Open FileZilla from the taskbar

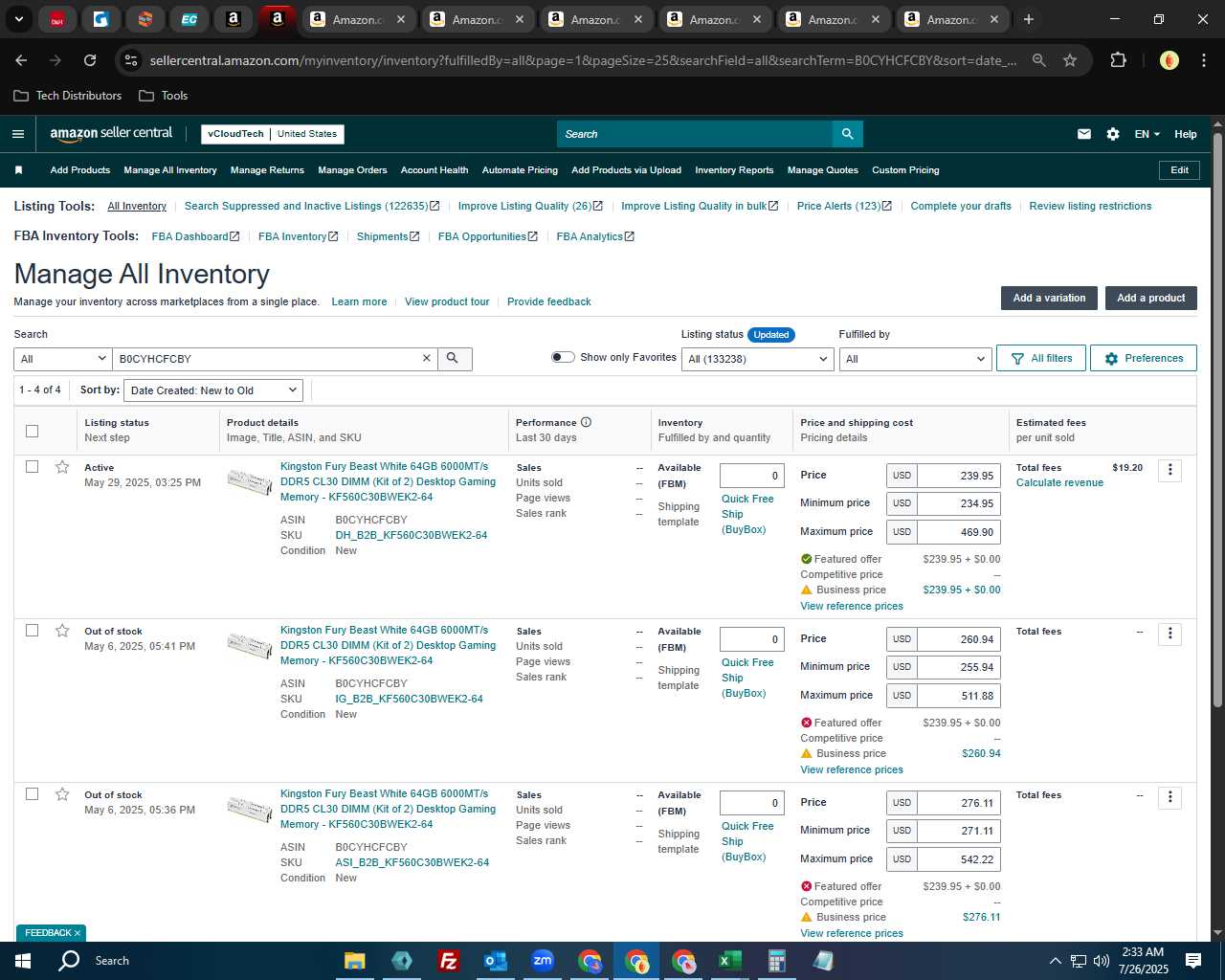[x=448, y=961]
